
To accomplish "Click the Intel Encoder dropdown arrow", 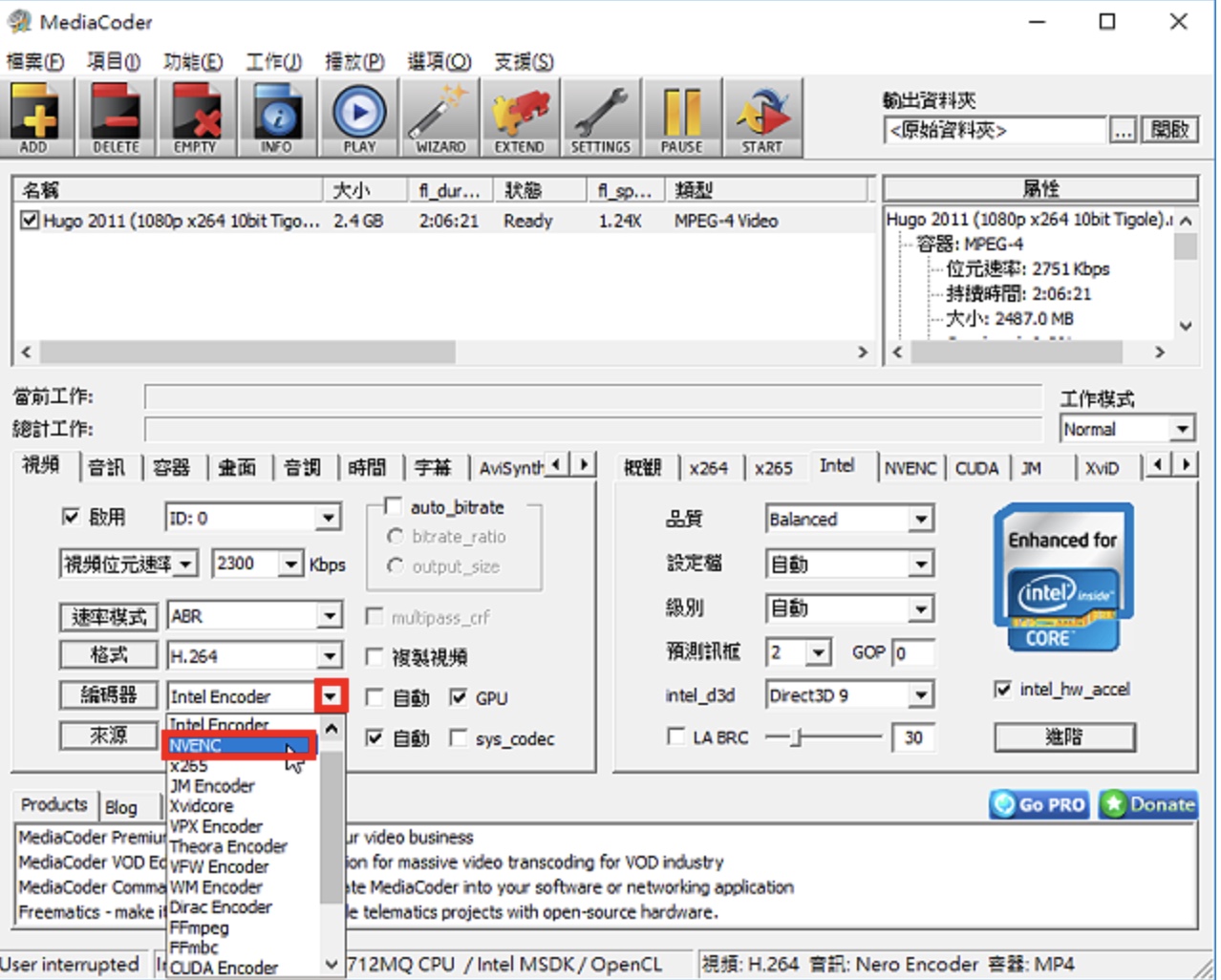I will point(331,696).
